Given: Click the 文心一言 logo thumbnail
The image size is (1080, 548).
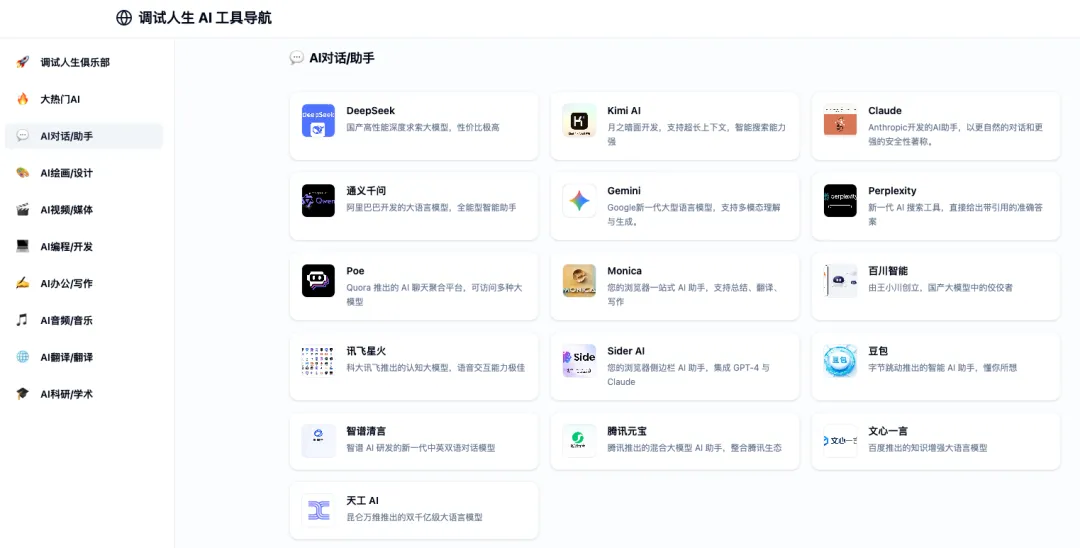Looking at the screenshot, I should (x=840, y=441).
